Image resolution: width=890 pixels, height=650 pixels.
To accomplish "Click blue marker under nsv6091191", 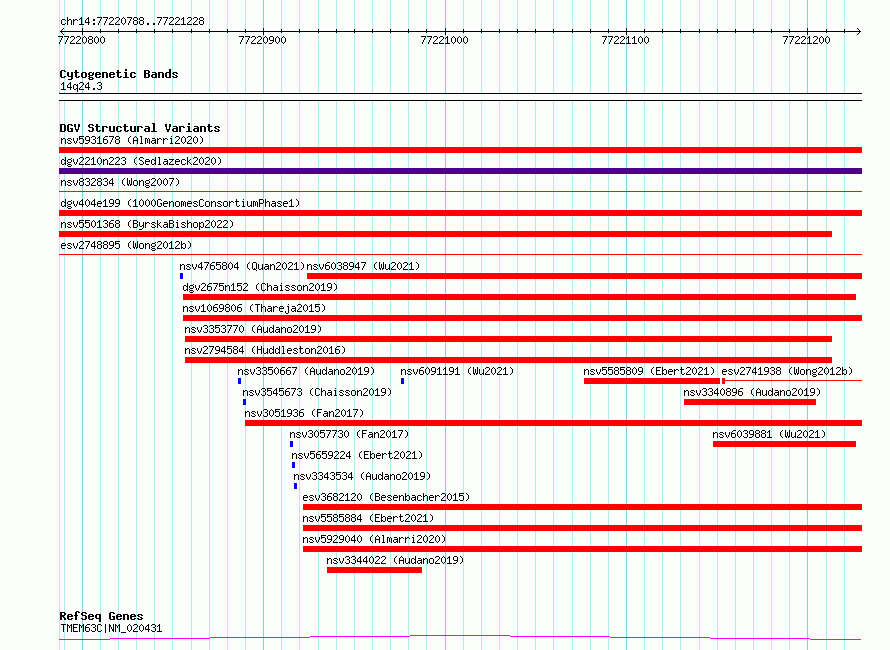I will point(402,381).
